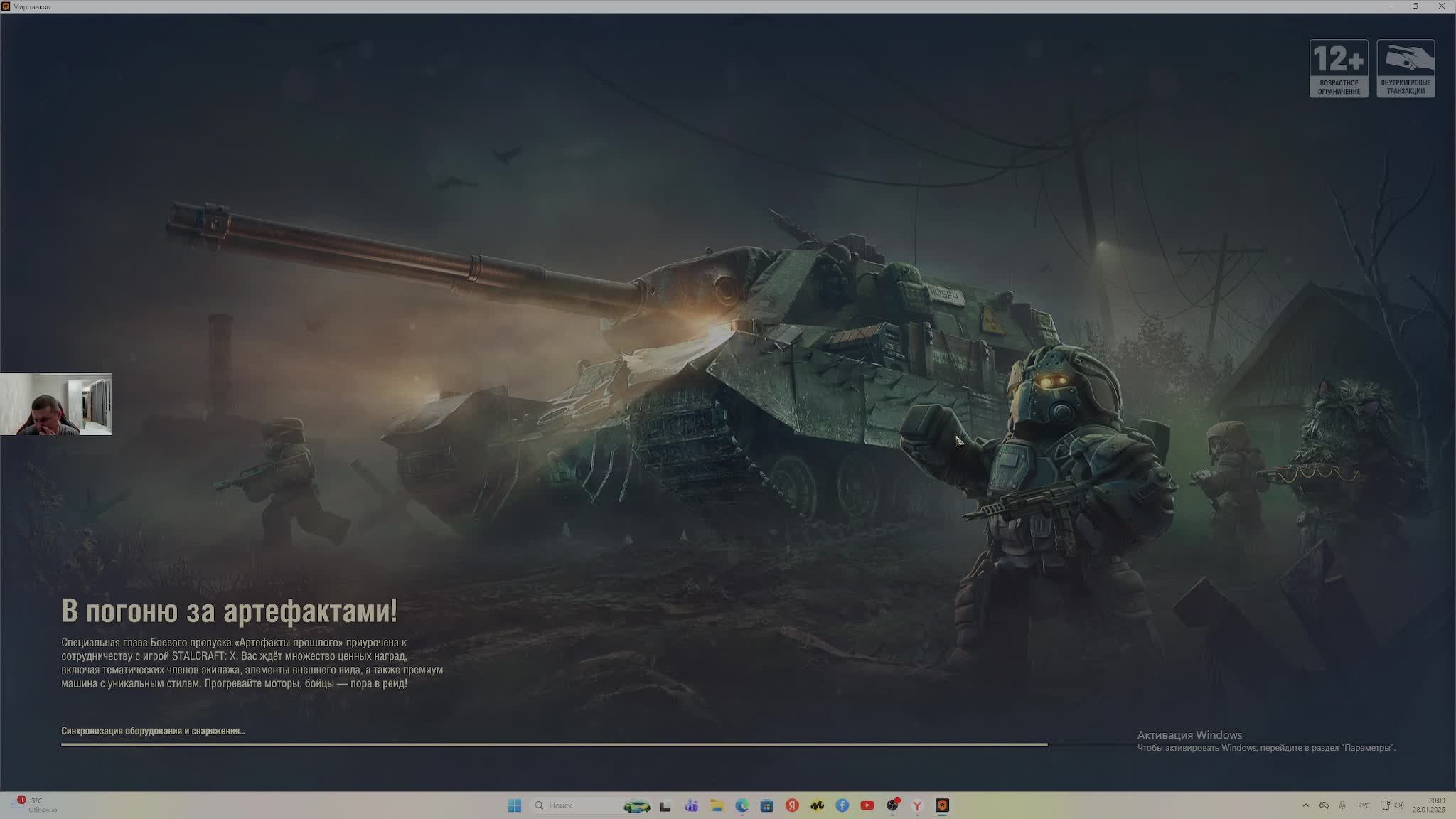Open the Windows Start menu
The image size is (1456, 819).
pos(515,805)
